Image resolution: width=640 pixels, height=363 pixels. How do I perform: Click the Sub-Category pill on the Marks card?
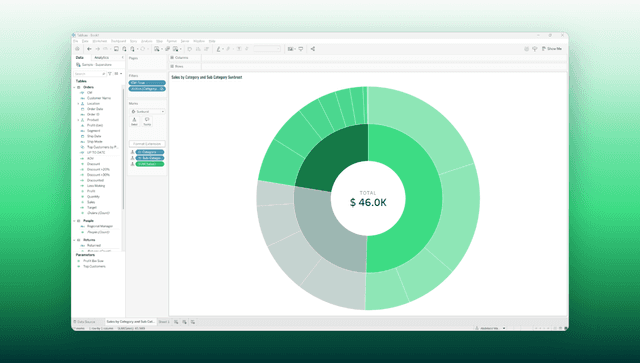point(150,158)
